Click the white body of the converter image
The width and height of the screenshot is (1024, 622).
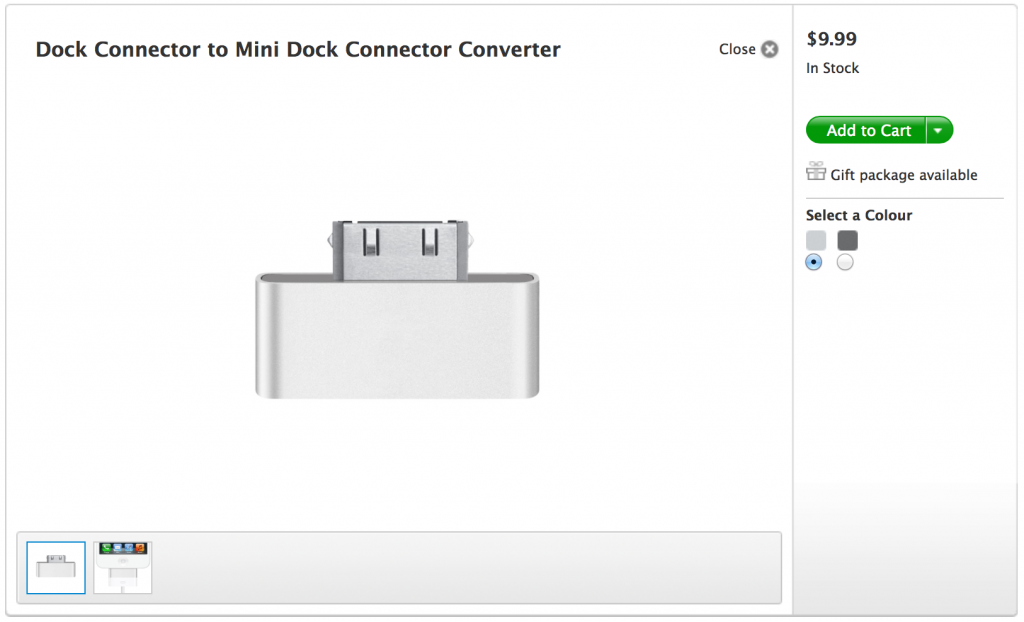[x=397, y=340]
